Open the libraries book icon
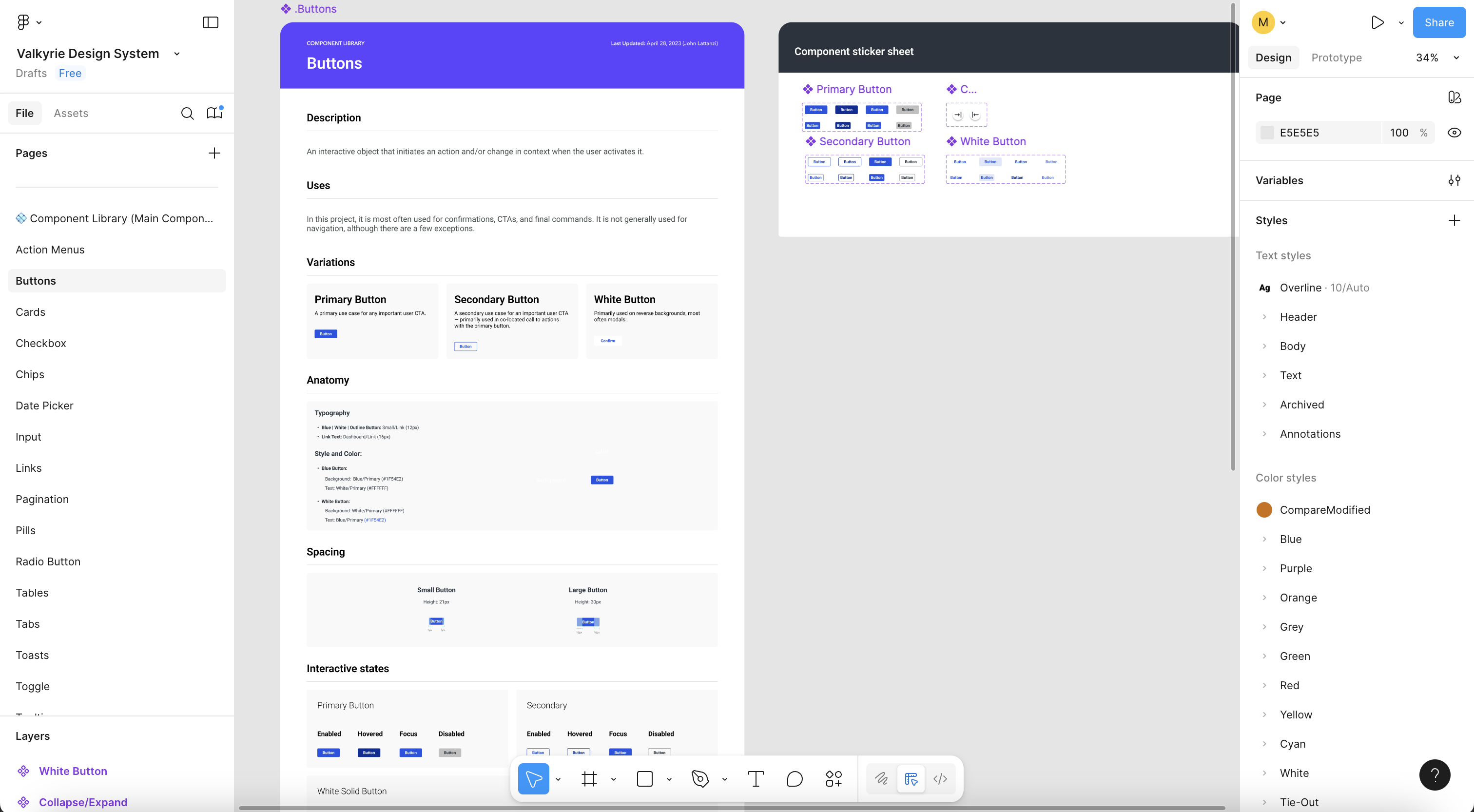Image resolution: width=1474 pixels, height=812 pixels. (214, 113)
